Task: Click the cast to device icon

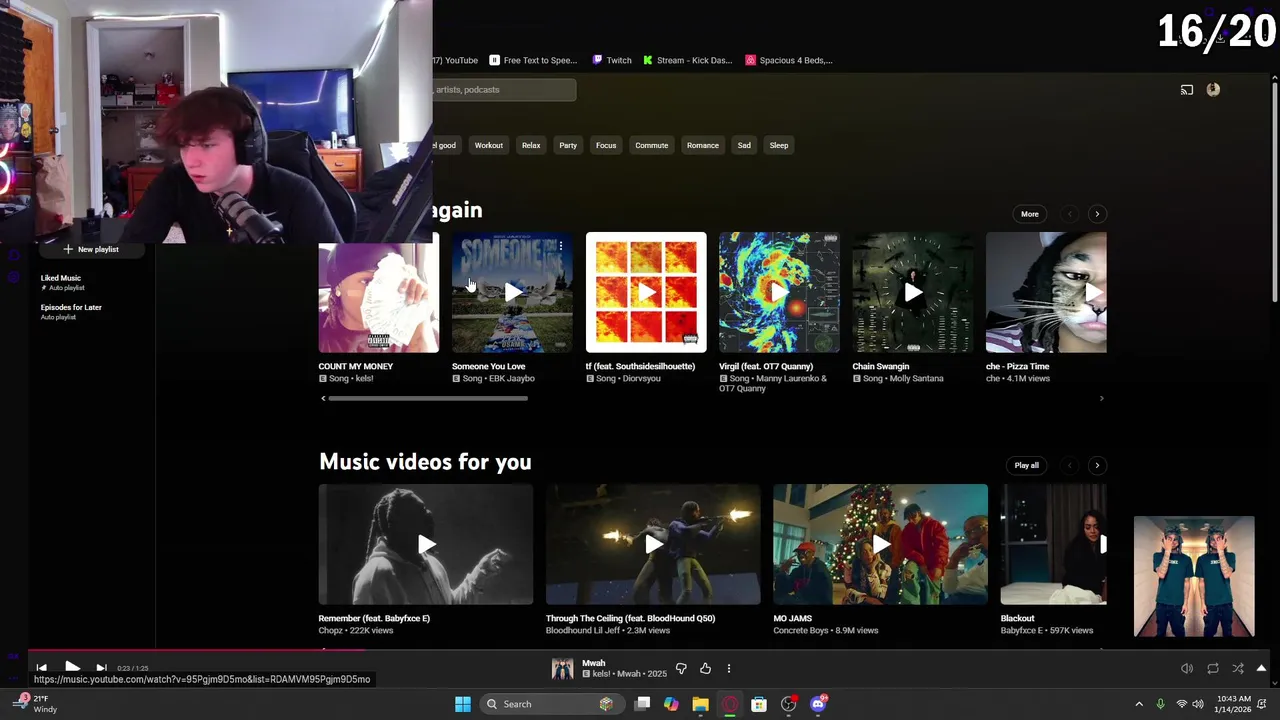Action: pos(1187,90)
